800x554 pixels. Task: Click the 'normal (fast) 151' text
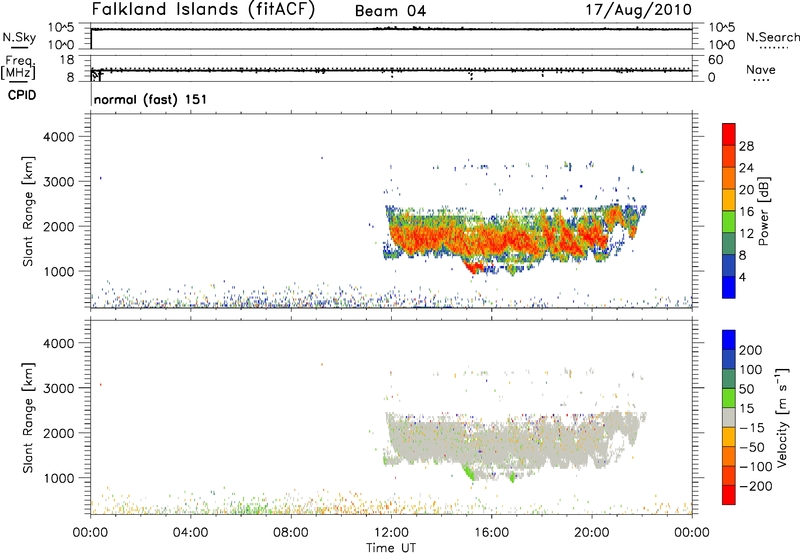coord(150,99)
